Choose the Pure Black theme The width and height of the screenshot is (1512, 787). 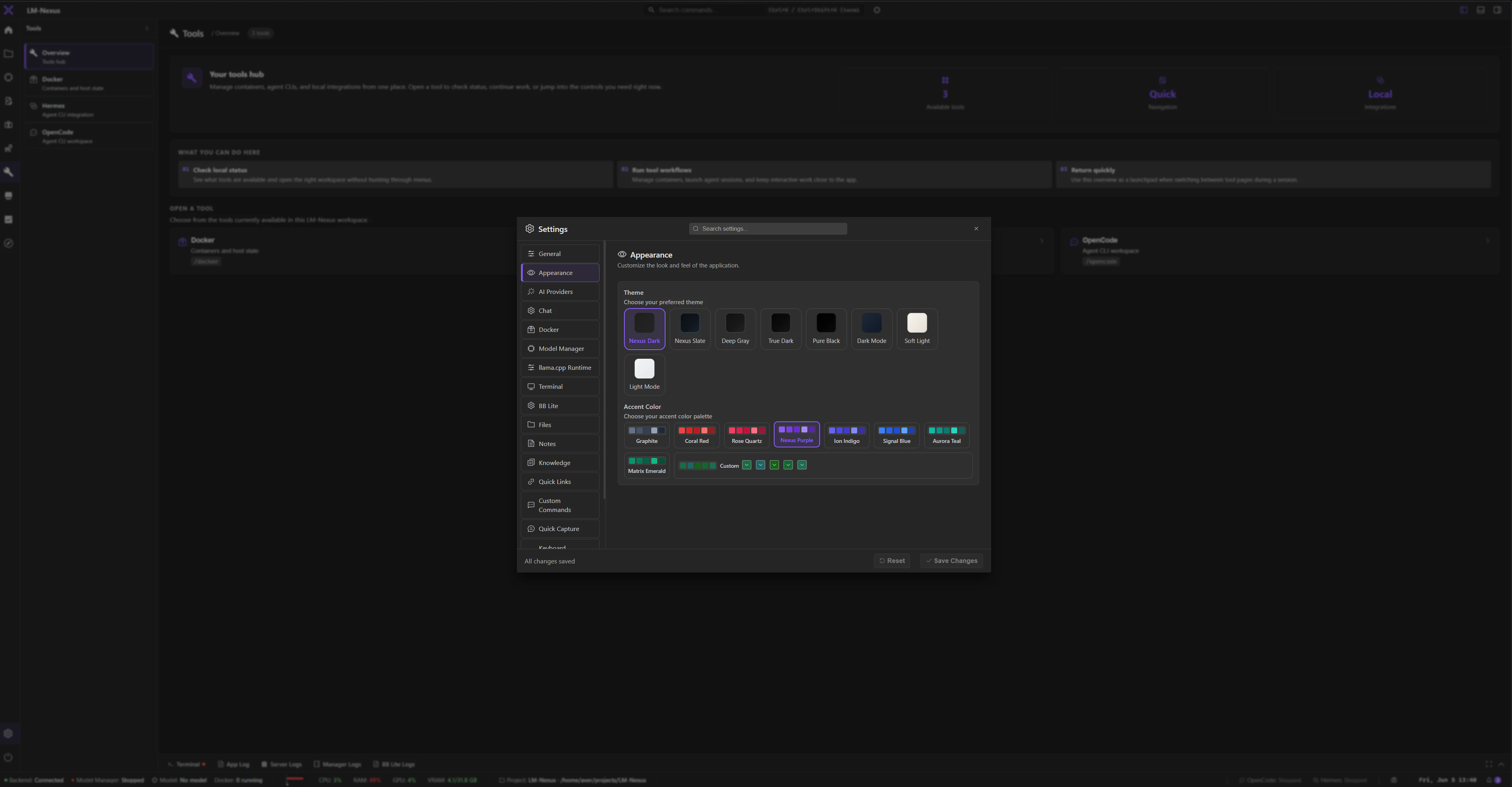click(826, 329)
